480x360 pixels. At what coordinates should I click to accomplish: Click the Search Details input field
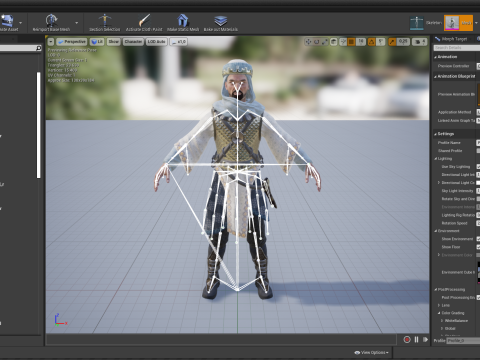[x=457, y=48]
